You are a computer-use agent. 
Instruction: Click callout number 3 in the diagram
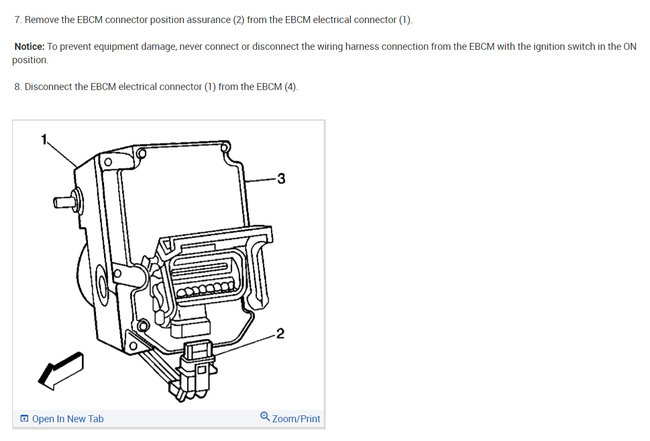[x=281, y=179]
